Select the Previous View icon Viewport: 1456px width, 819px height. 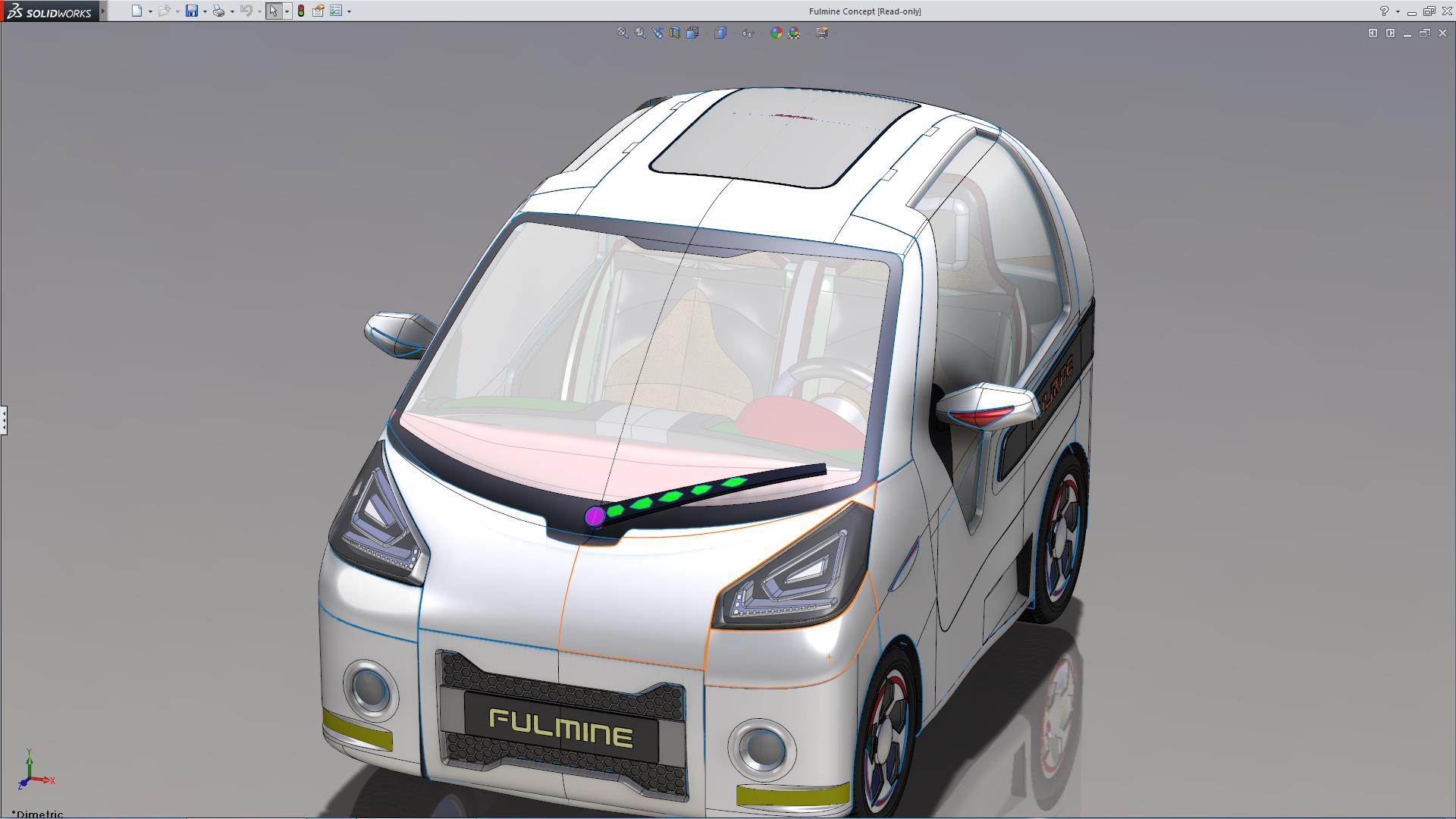[x=657, y=33]
